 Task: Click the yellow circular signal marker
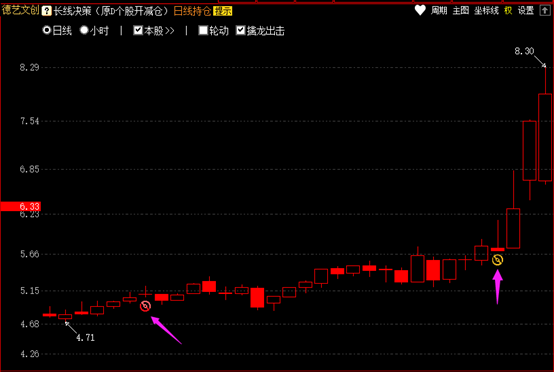(x=497, y=260)
